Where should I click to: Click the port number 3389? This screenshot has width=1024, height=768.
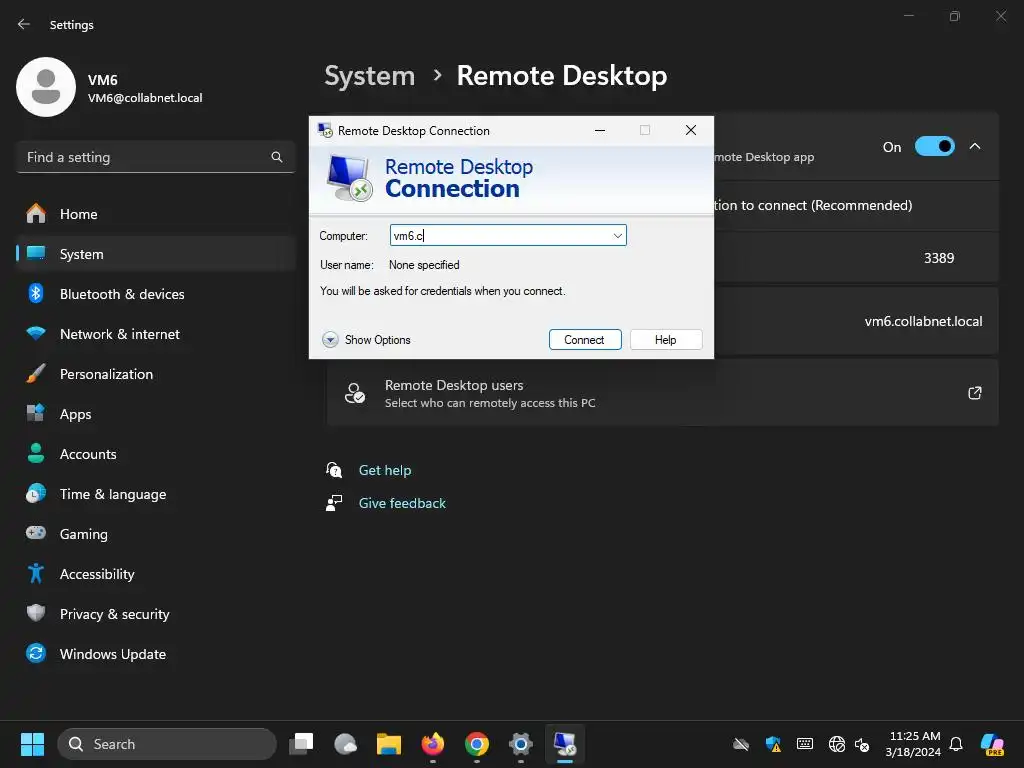(x=938, y=258)
